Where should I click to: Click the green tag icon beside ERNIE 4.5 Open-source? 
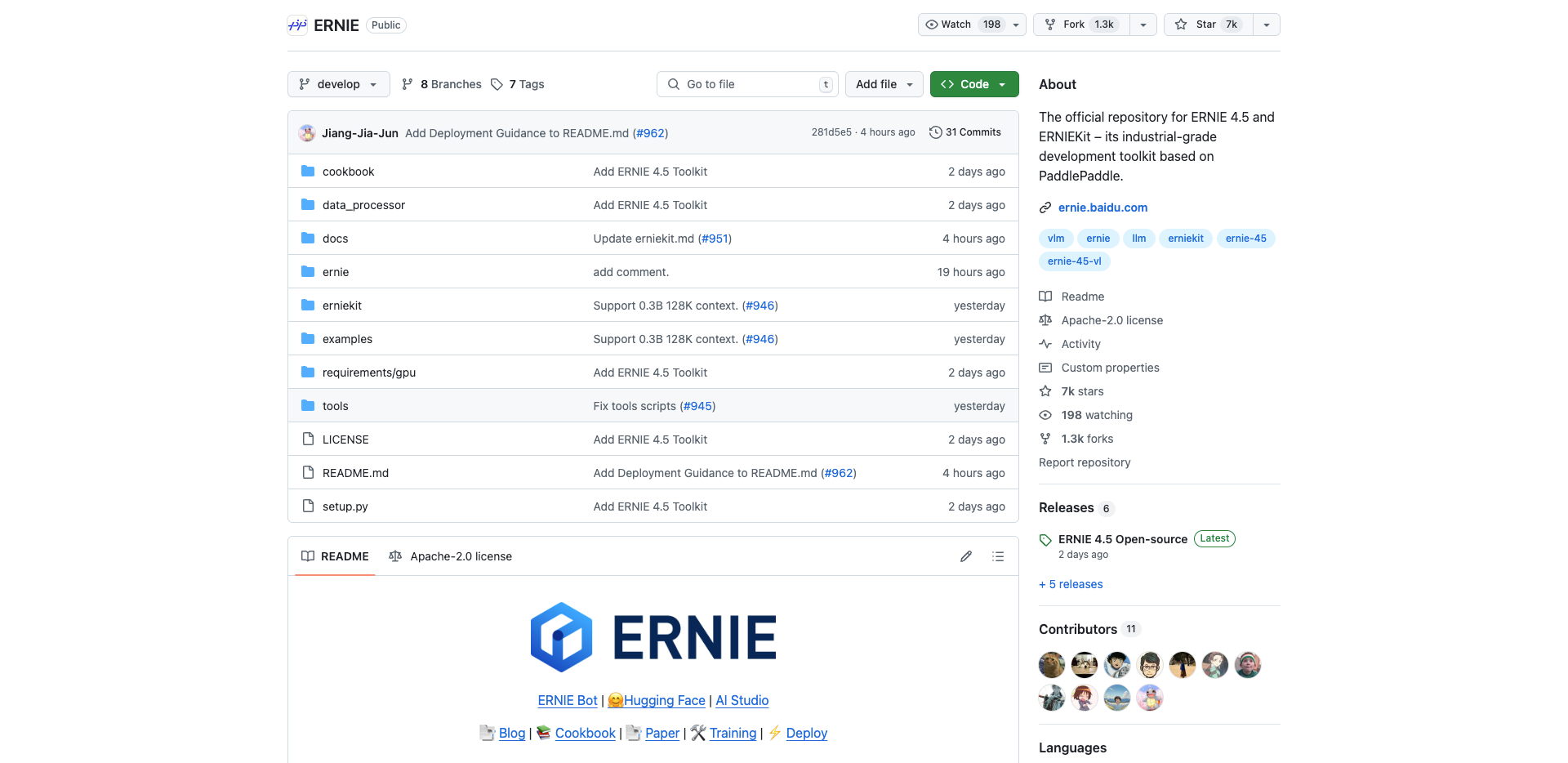(x=1045, y=540)
